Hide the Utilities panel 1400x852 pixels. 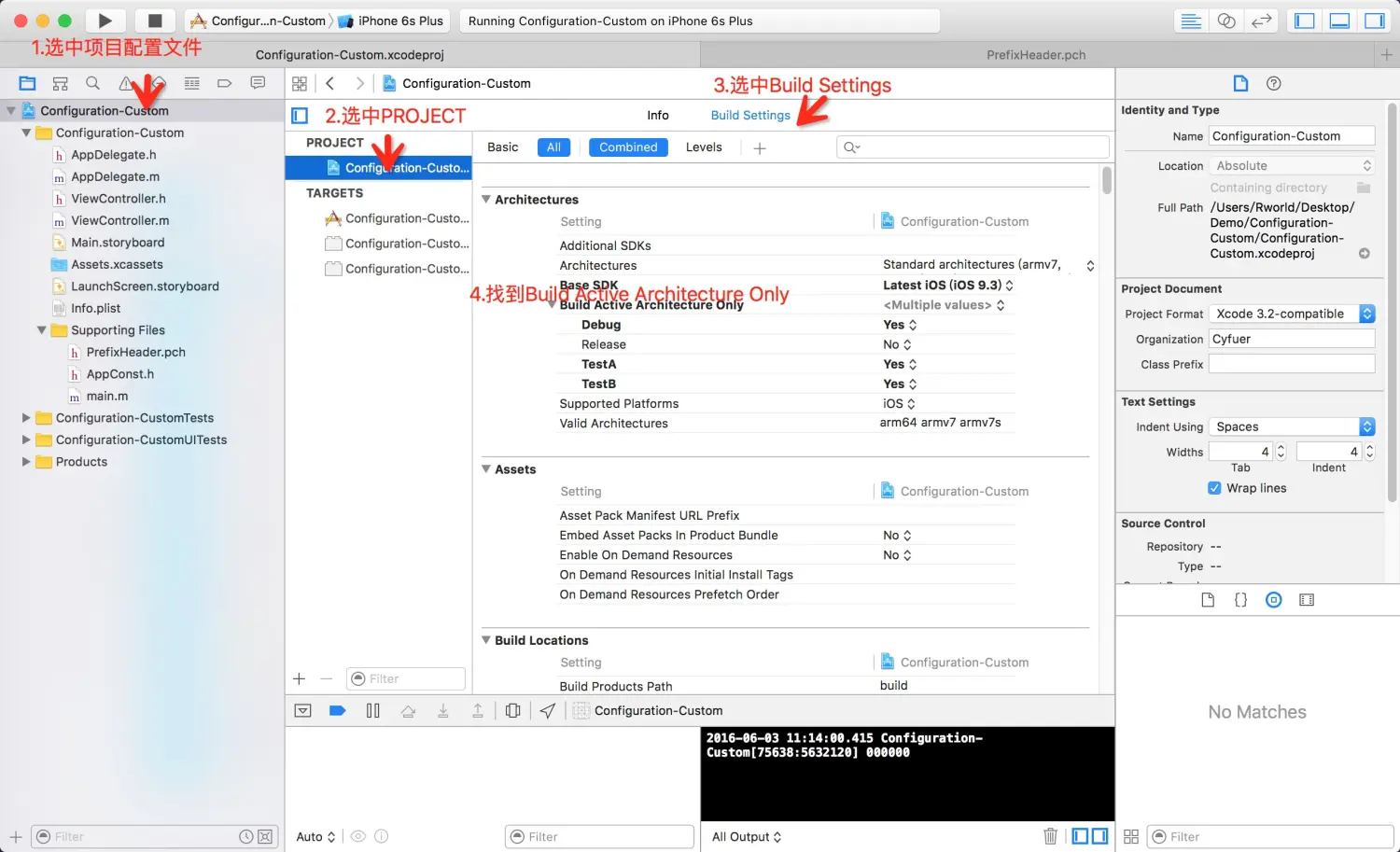click(1374, 21)
